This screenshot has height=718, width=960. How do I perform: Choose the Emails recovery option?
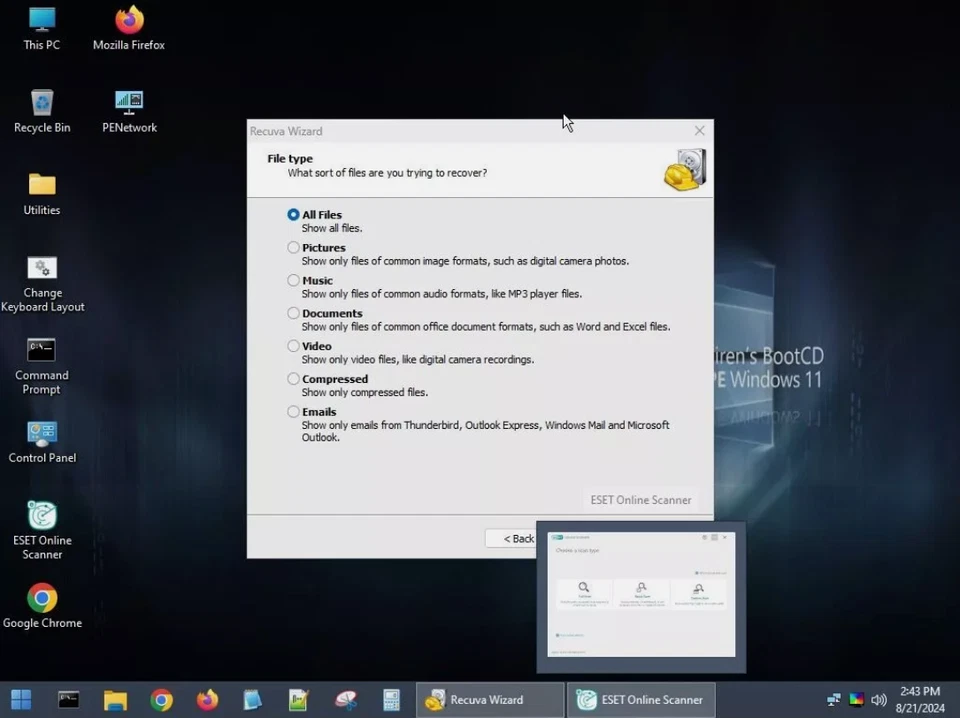293,411
